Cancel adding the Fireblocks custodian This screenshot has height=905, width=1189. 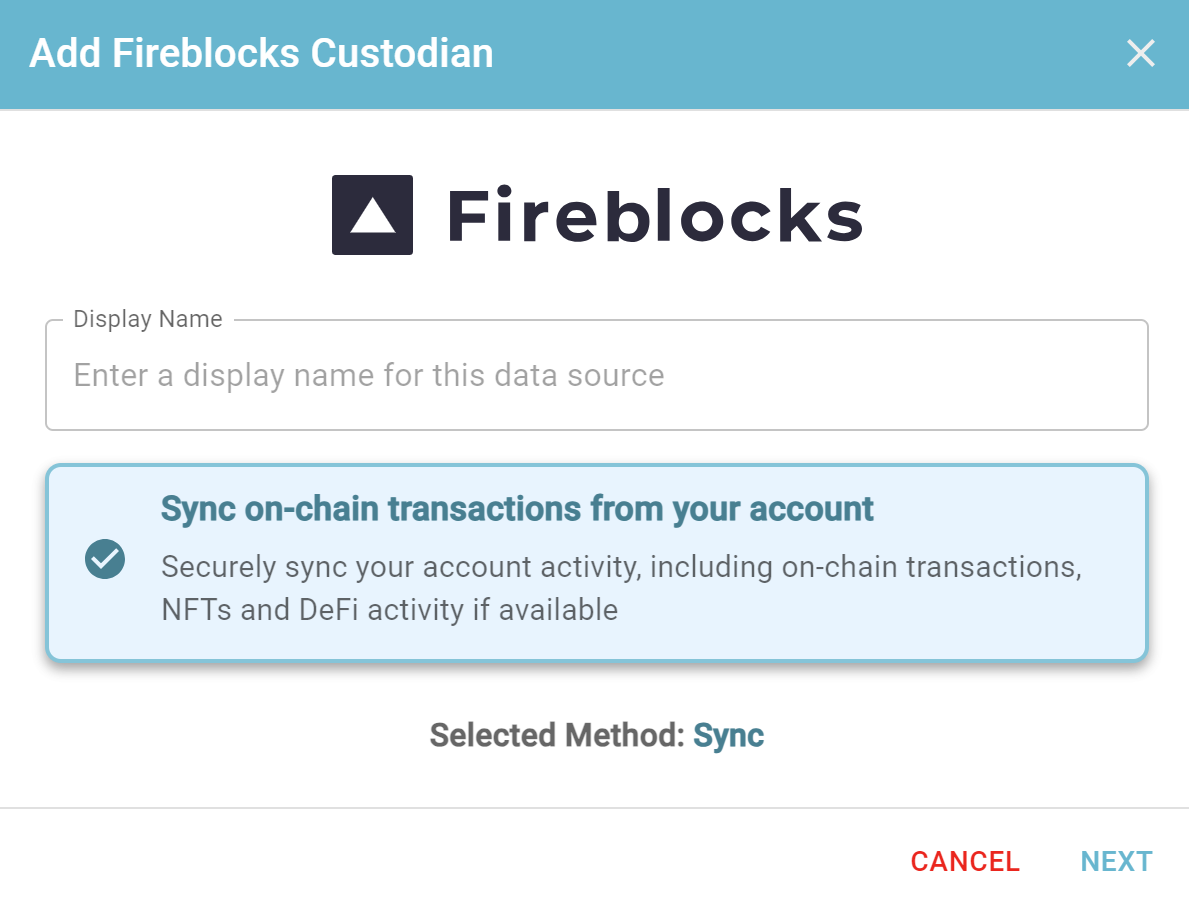coord(965,862)
